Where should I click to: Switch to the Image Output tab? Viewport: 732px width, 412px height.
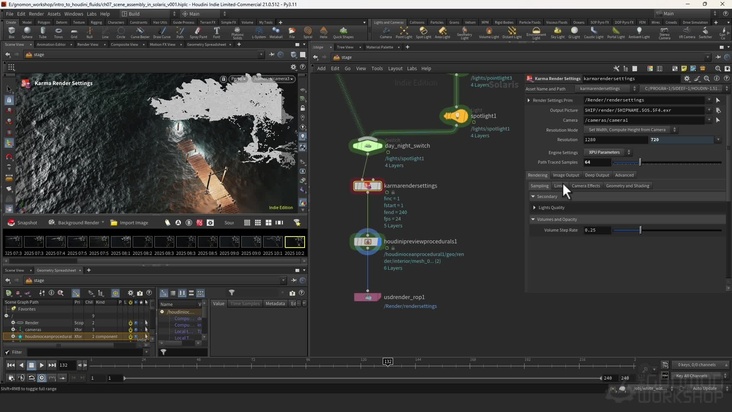coord(566,175)
